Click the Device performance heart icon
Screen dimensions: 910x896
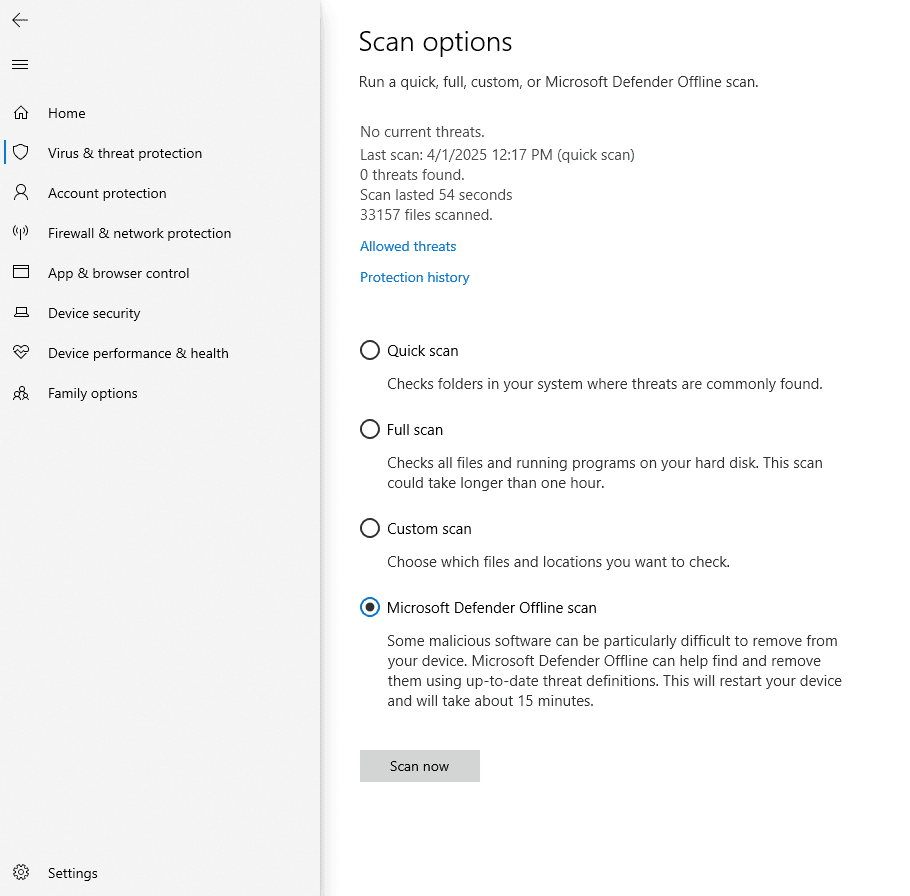21,352
